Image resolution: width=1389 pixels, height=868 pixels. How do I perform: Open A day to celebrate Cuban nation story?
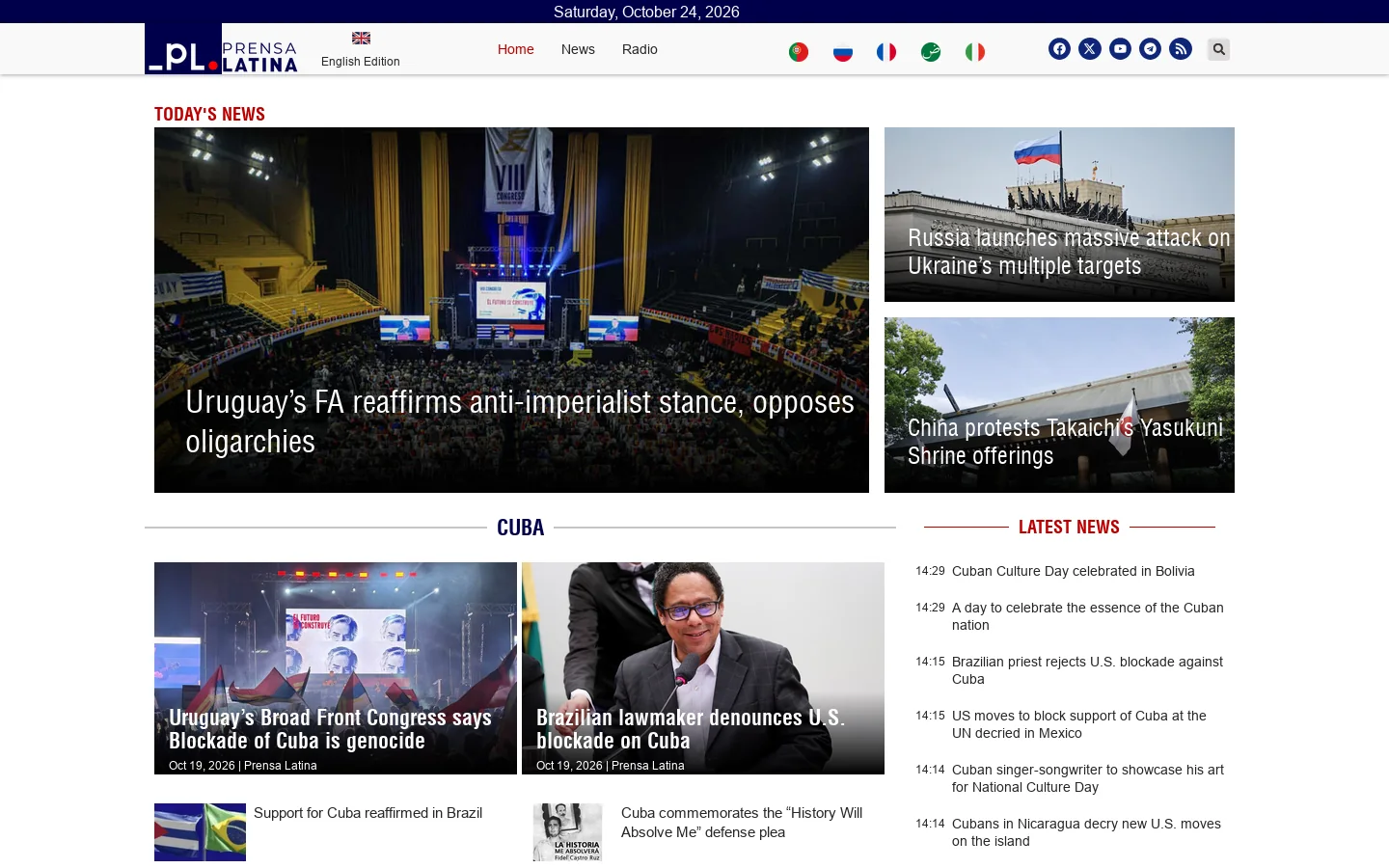1088,616
